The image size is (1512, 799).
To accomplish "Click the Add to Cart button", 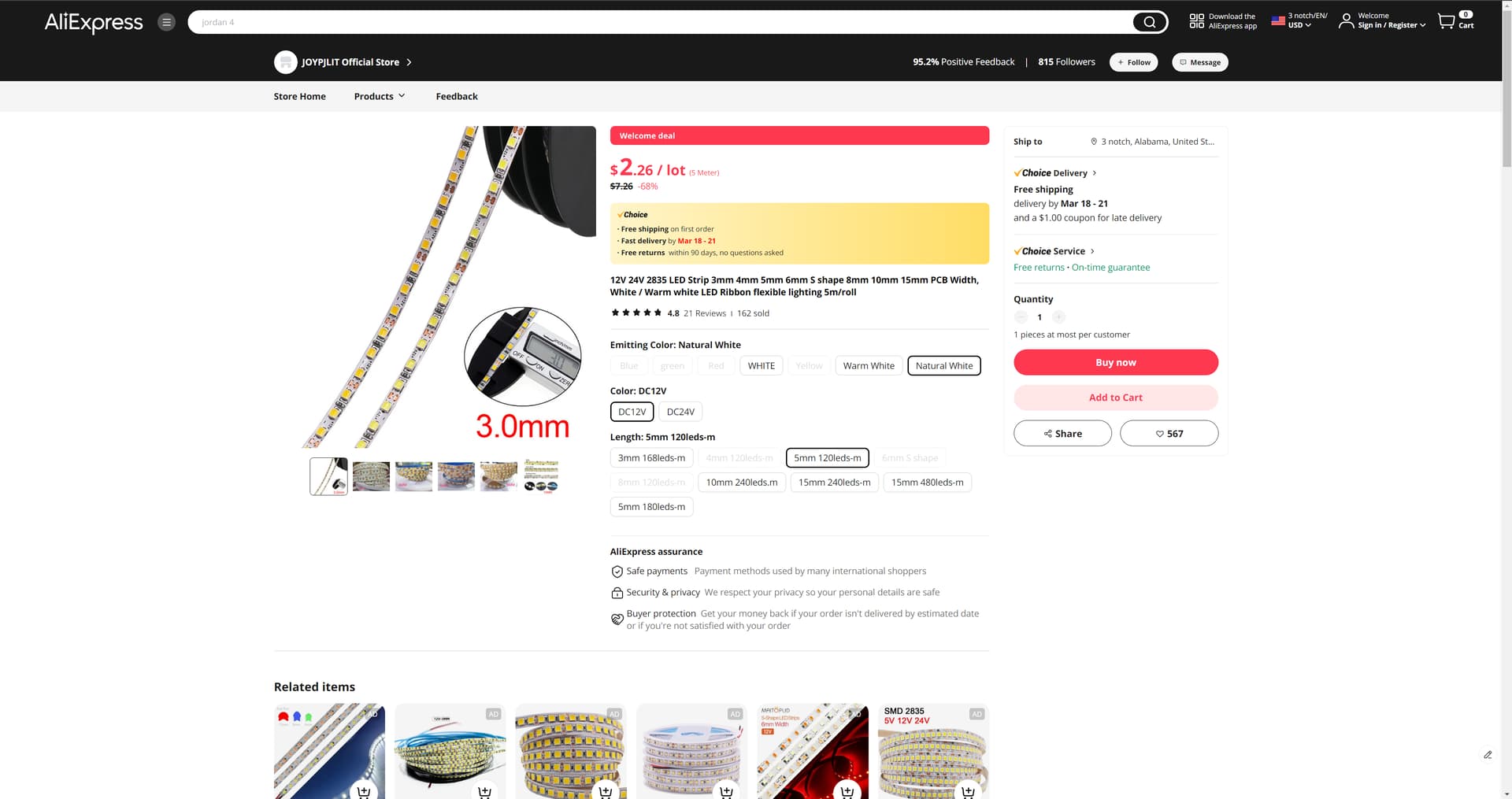I will pyautogui.click(x=1115, y=398).
